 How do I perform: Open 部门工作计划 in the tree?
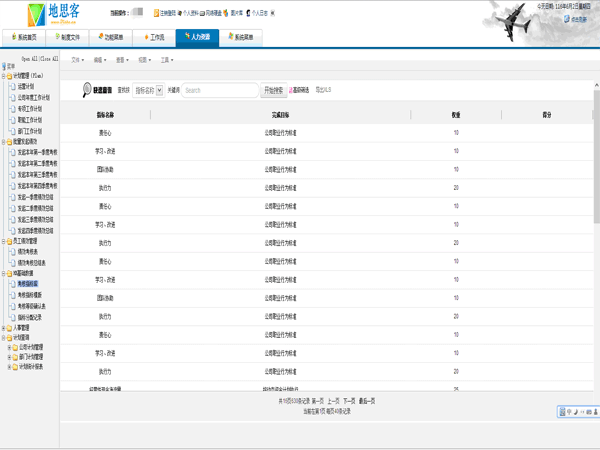point(30,131)
